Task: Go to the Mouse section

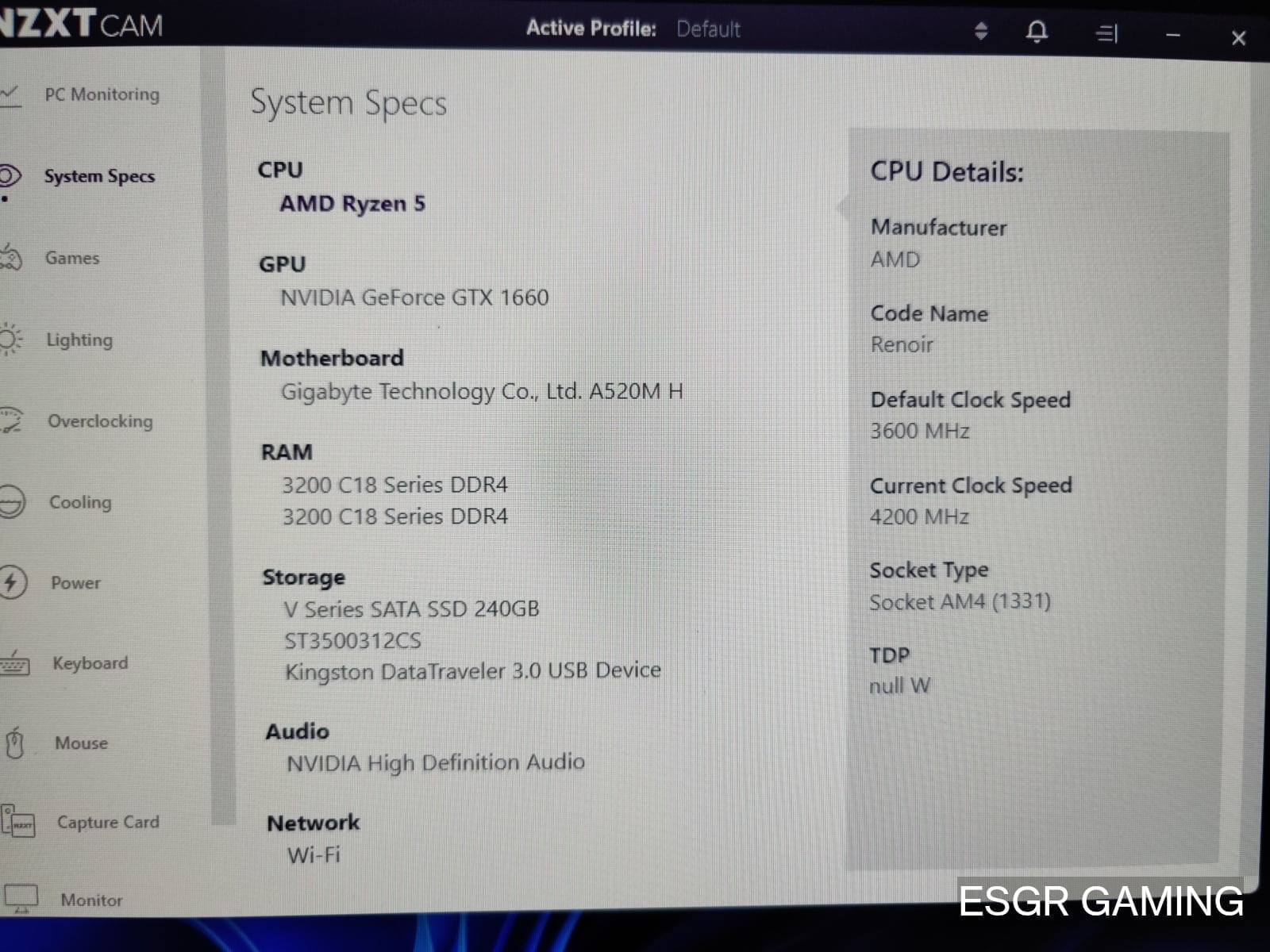Action: 81,743
